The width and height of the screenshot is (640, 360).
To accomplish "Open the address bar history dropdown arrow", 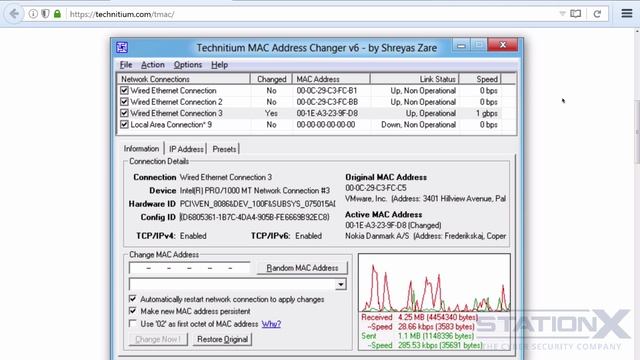I will pos(562,14).
